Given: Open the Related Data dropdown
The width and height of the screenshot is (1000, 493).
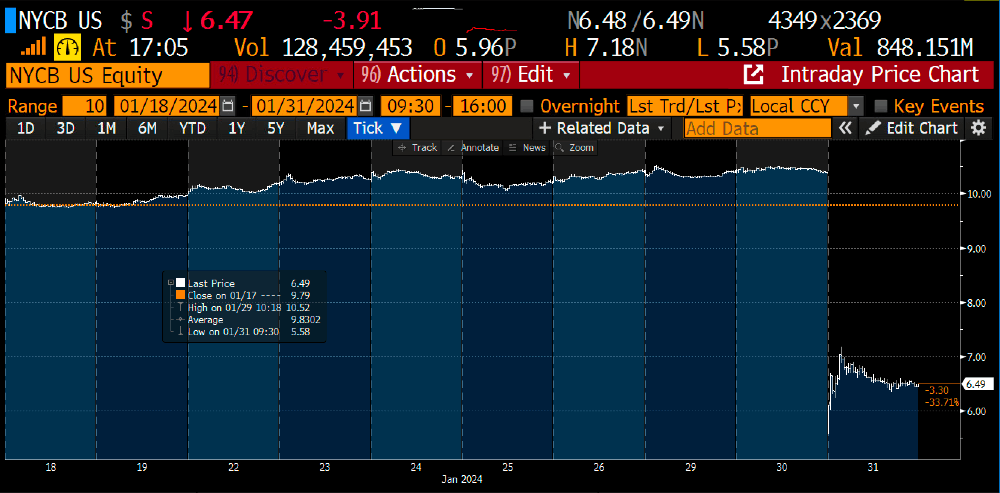Looking at the screenshot, I should (x=601, y=128).
